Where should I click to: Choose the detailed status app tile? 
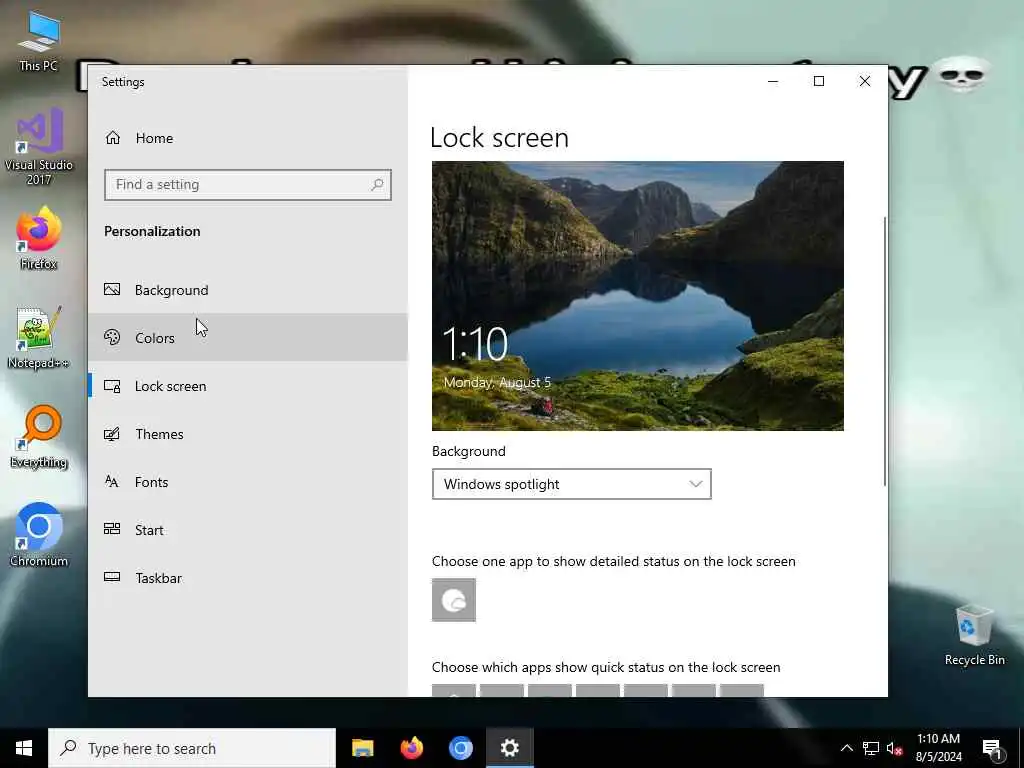pos(454,600)
